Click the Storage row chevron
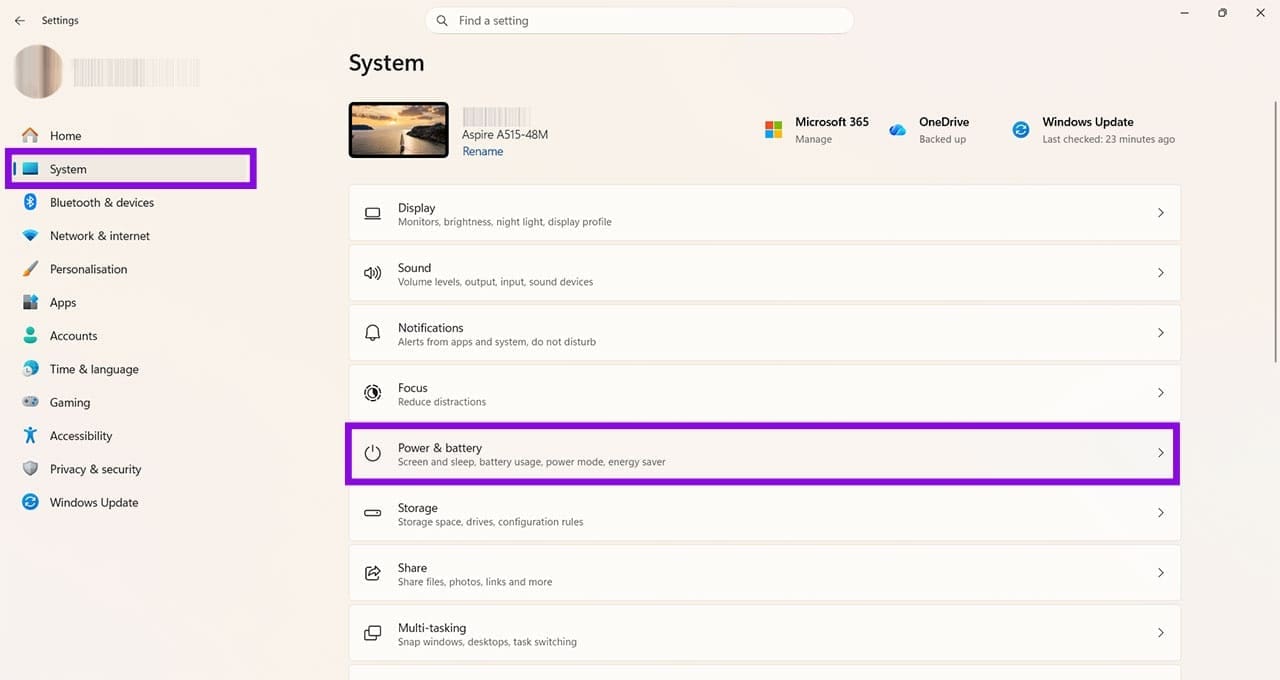 (x=1161, y=513)
